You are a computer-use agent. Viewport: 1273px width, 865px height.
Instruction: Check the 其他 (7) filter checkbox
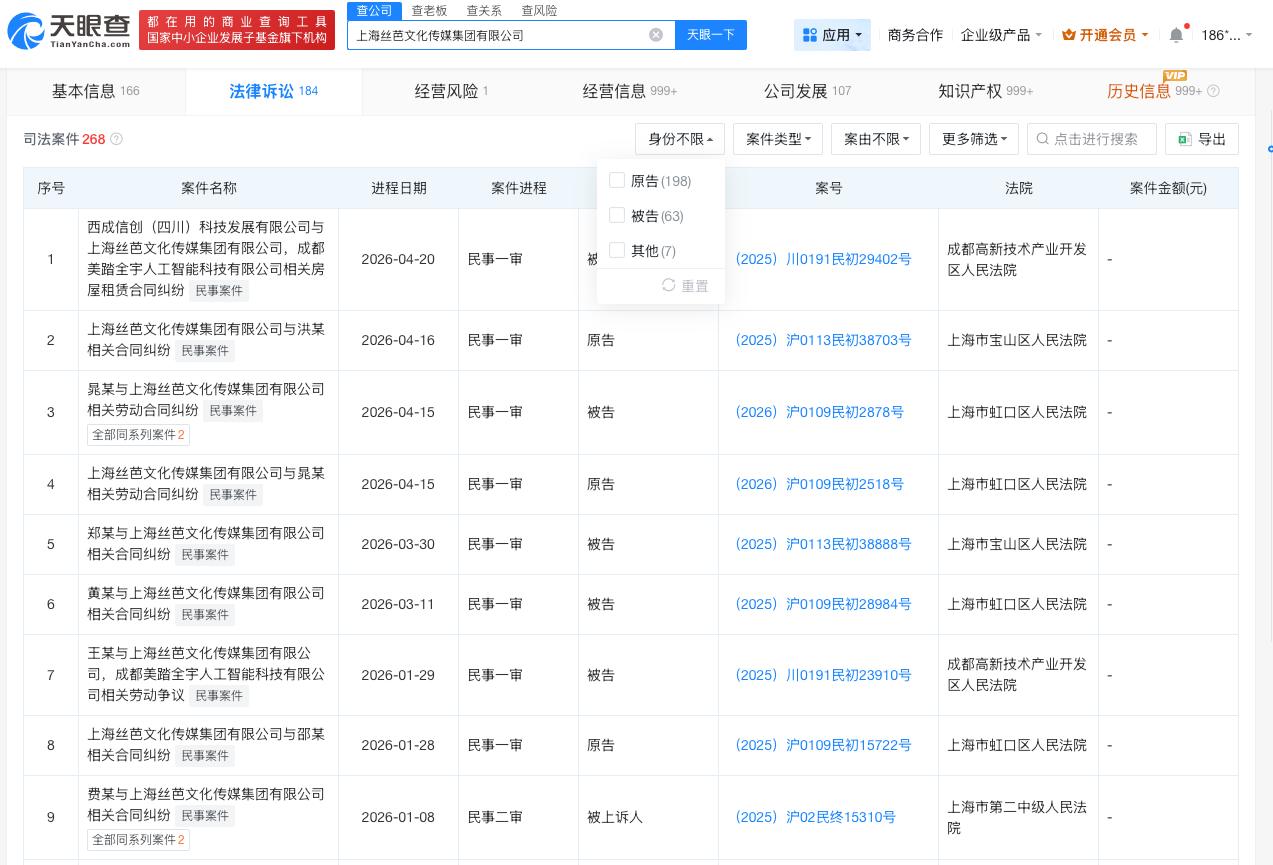(617, 250)
